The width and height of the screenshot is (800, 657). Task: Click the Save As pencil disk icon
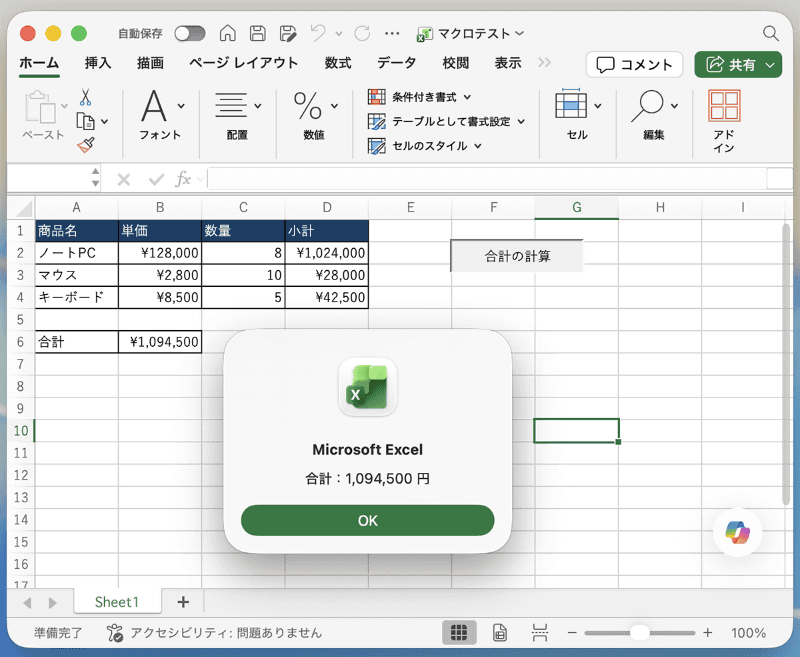(288, 33)
